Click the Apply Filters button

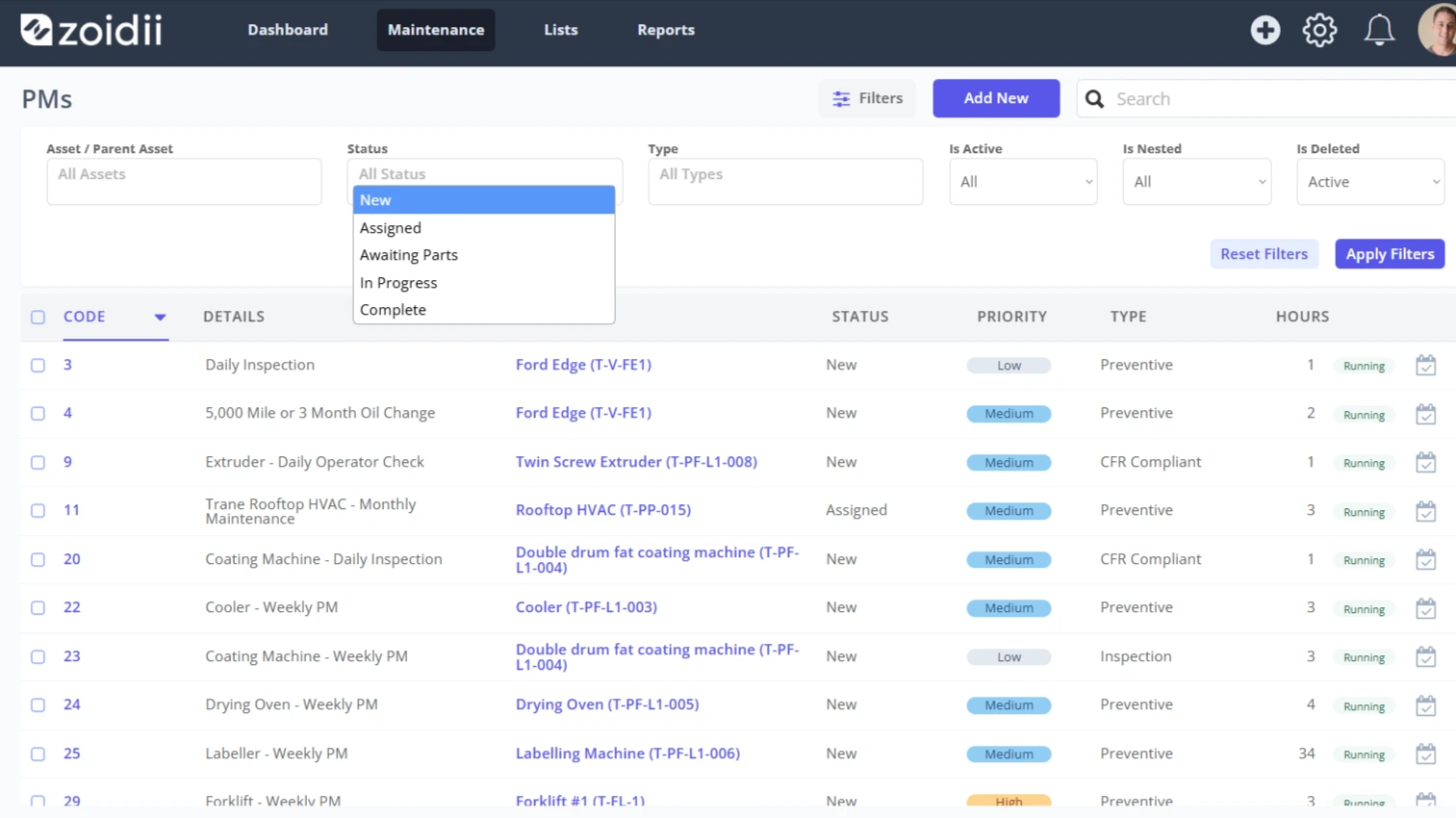click(1390, 254)
